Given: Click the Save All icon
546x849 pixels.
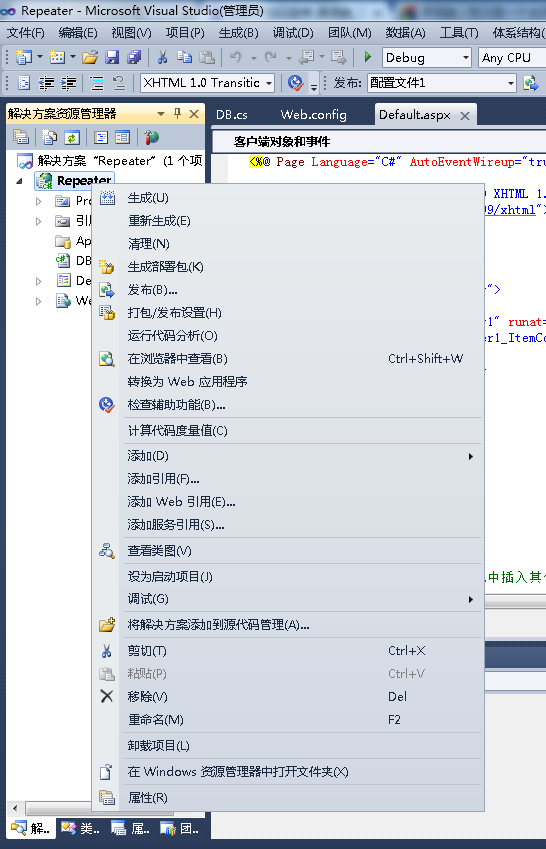Looking at the screenshot, I should tap(133, 57).
